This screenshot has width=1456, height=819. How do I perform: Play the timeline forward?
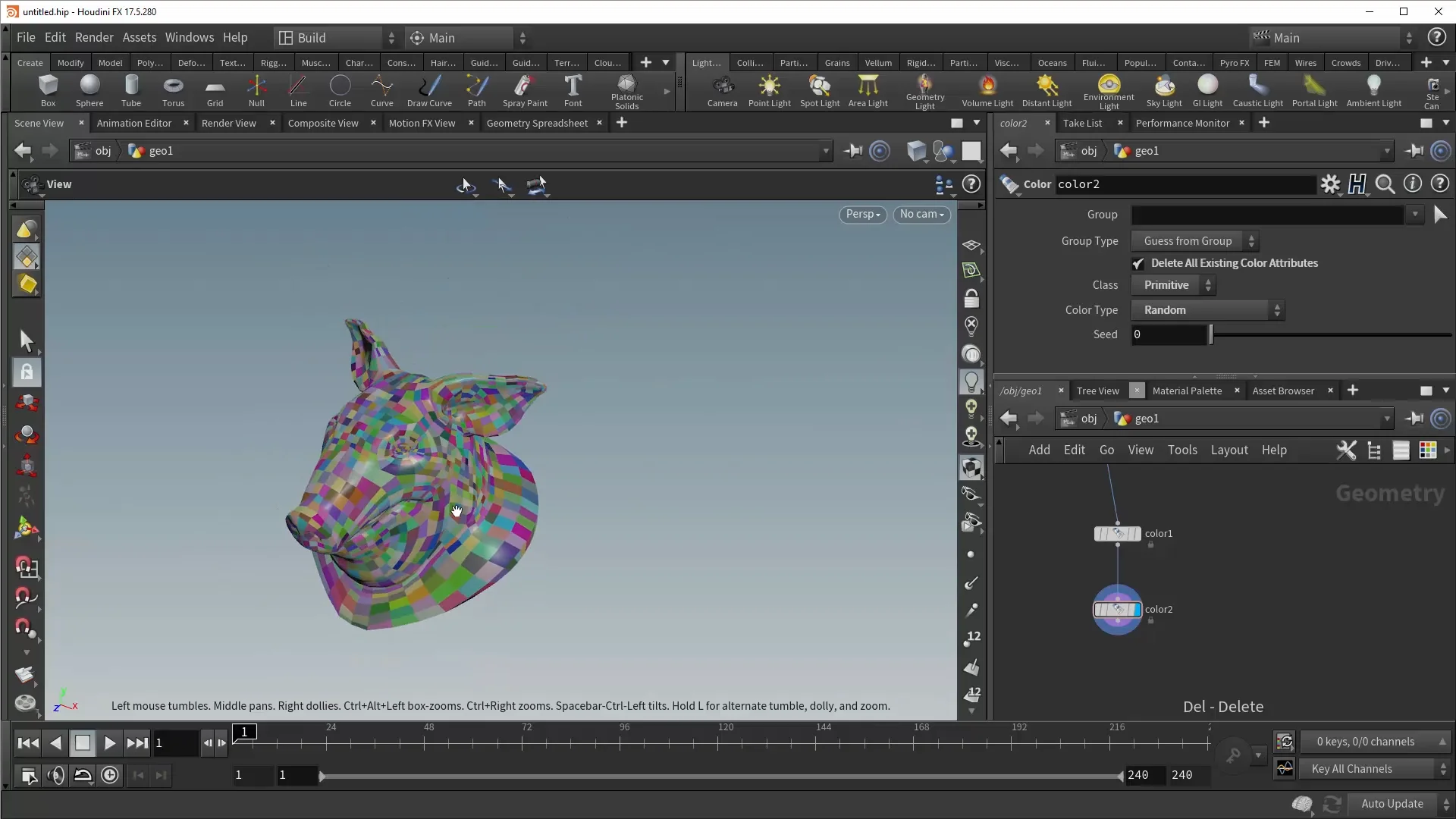(109, 743)
